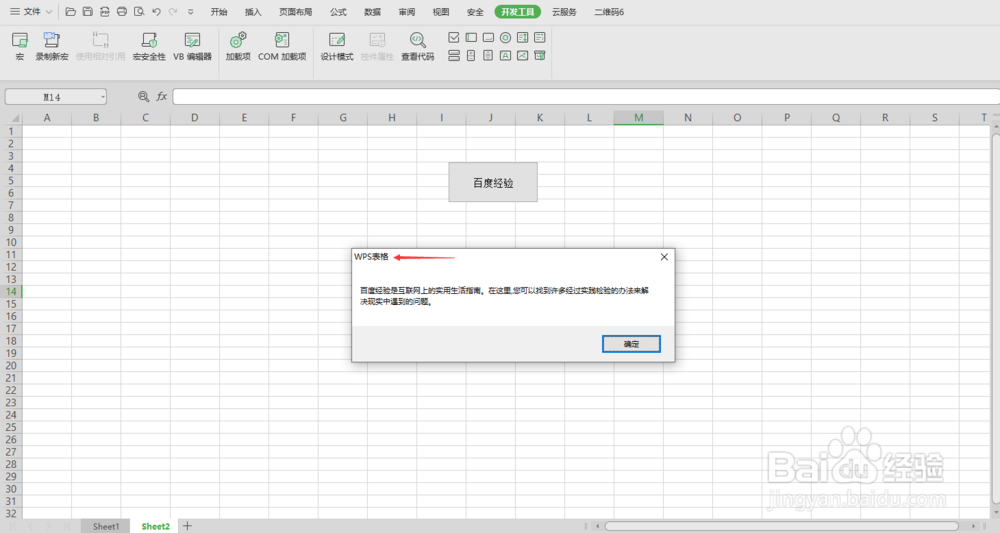This screenshot has height=533, width=1000.
Task: Select row 25 header
Action: (11, 427)
